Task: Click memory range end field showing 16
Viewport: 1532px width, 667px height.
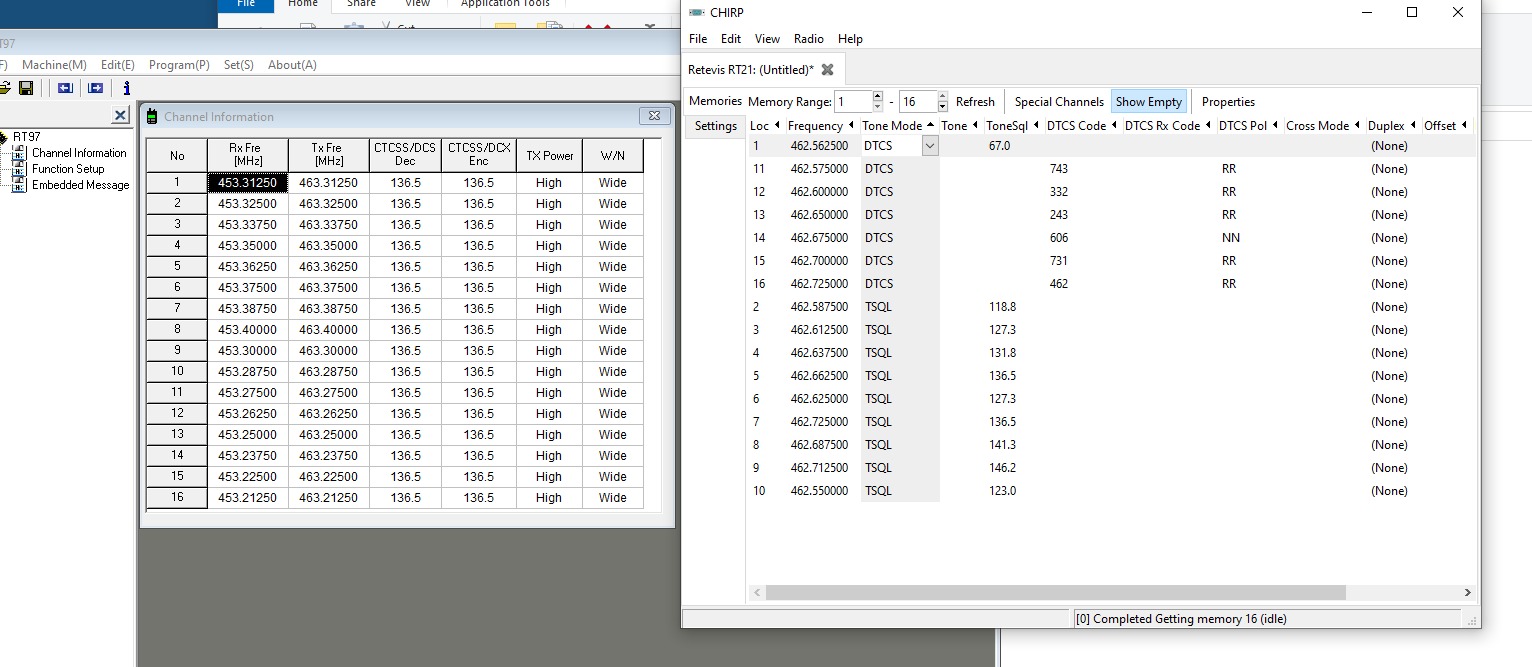Action: point(917,102)
